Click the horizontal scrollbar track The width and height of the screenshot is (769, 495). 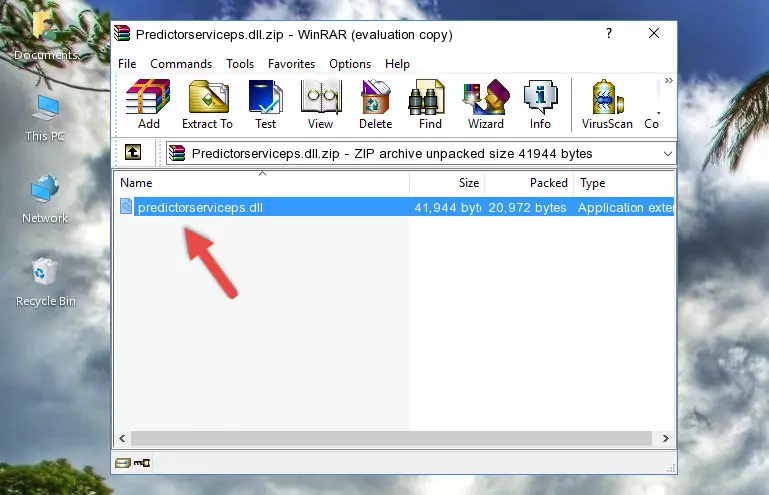coord(391,439)
